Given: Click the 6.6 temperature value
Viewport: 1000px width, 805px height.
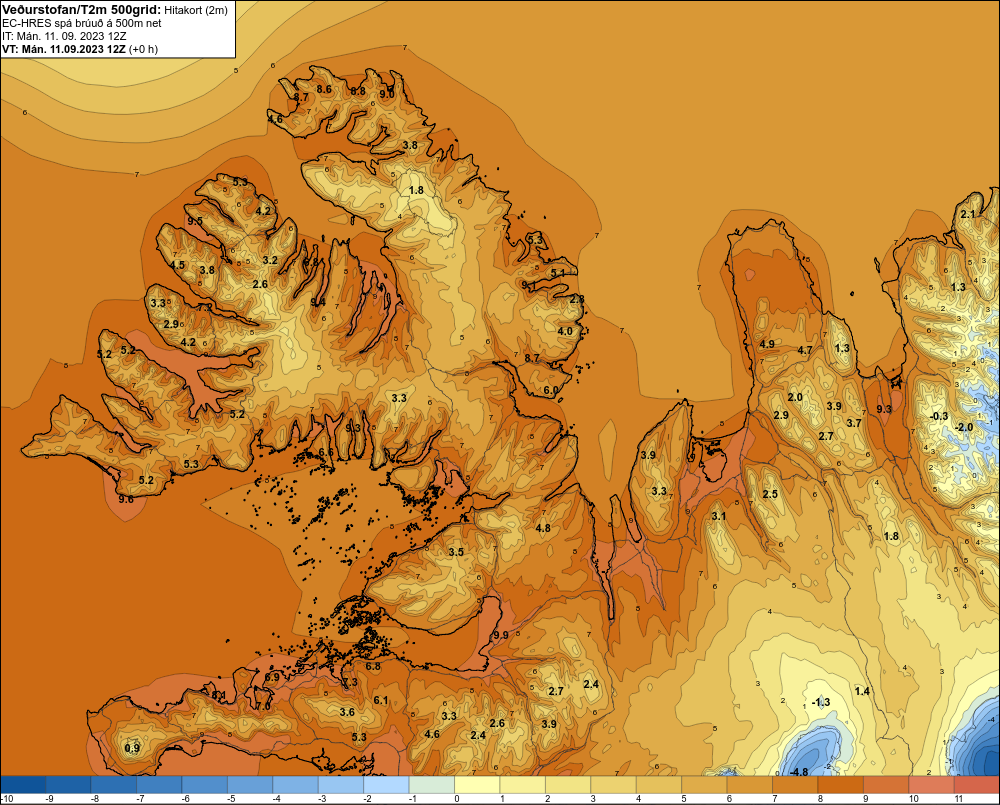Looking at the screenshot, I should click(326, 452).
